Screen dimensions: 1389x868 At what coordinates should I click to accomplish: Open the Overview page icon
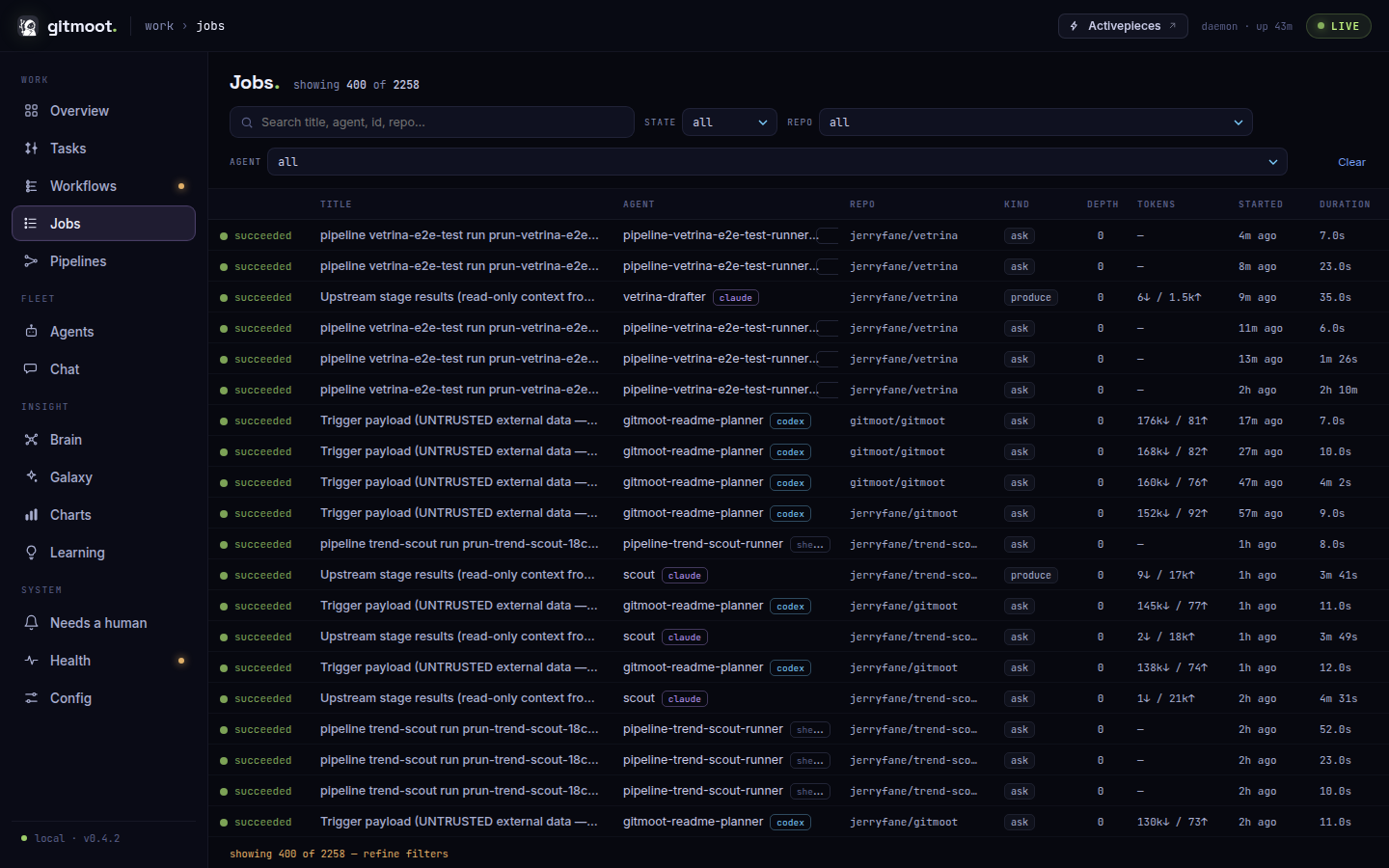pyautogui.click(x=31, y=111)
